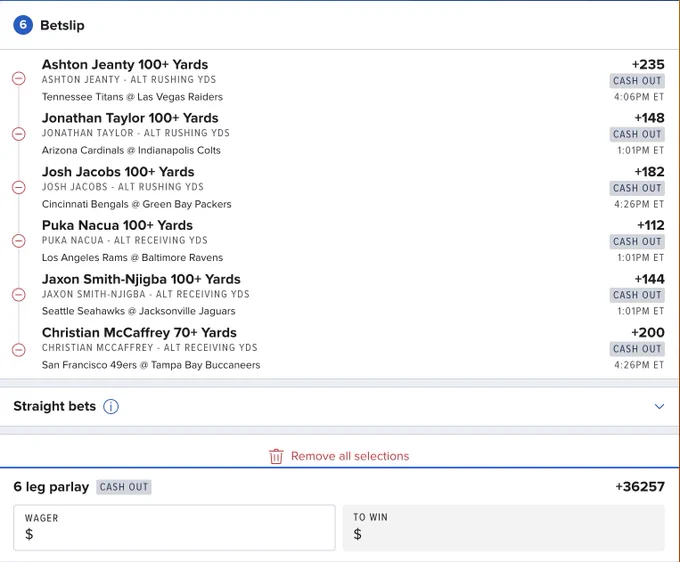Screen dimensions: 680x562
Task: Click the Straight bets label
Action: [x=55, y=406]
